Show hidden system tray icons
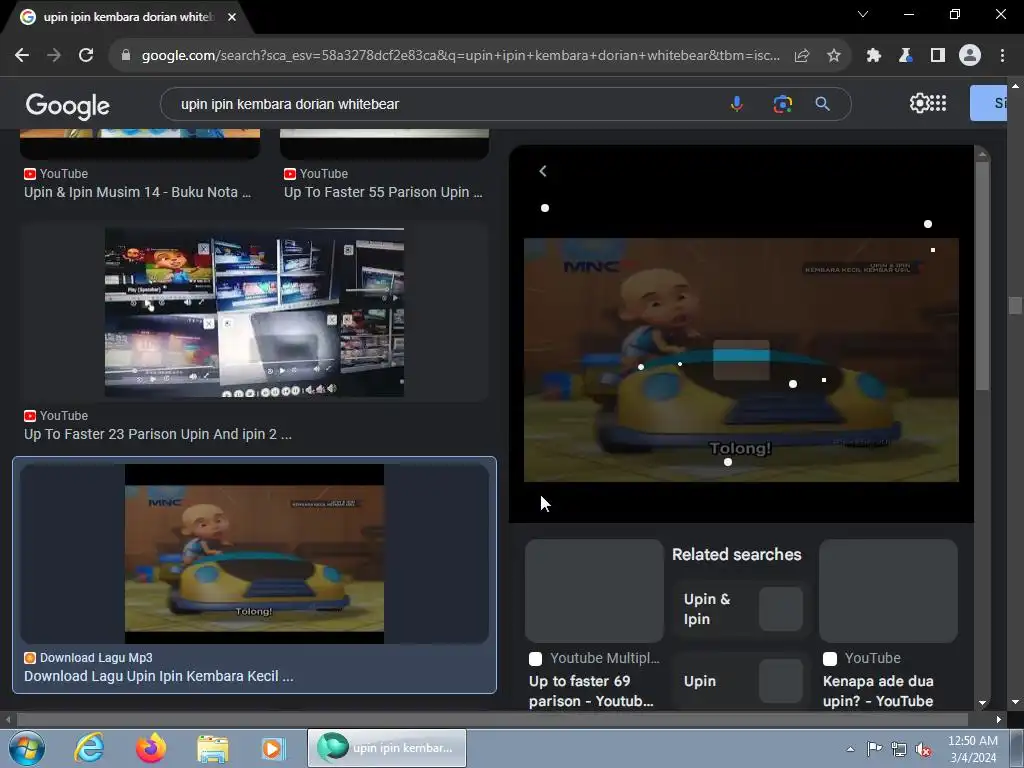The height and width of the screenshot is (768, 1024). click(850, 749)
